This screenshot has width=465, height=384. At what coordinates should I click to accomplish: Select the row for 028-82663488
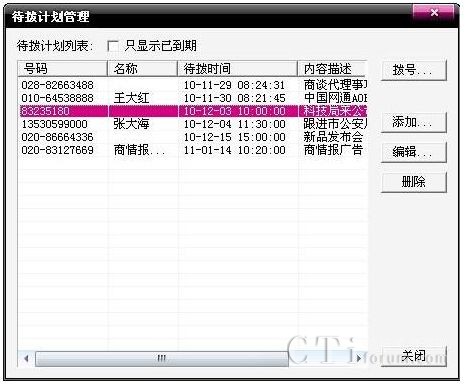click(193, 85)
